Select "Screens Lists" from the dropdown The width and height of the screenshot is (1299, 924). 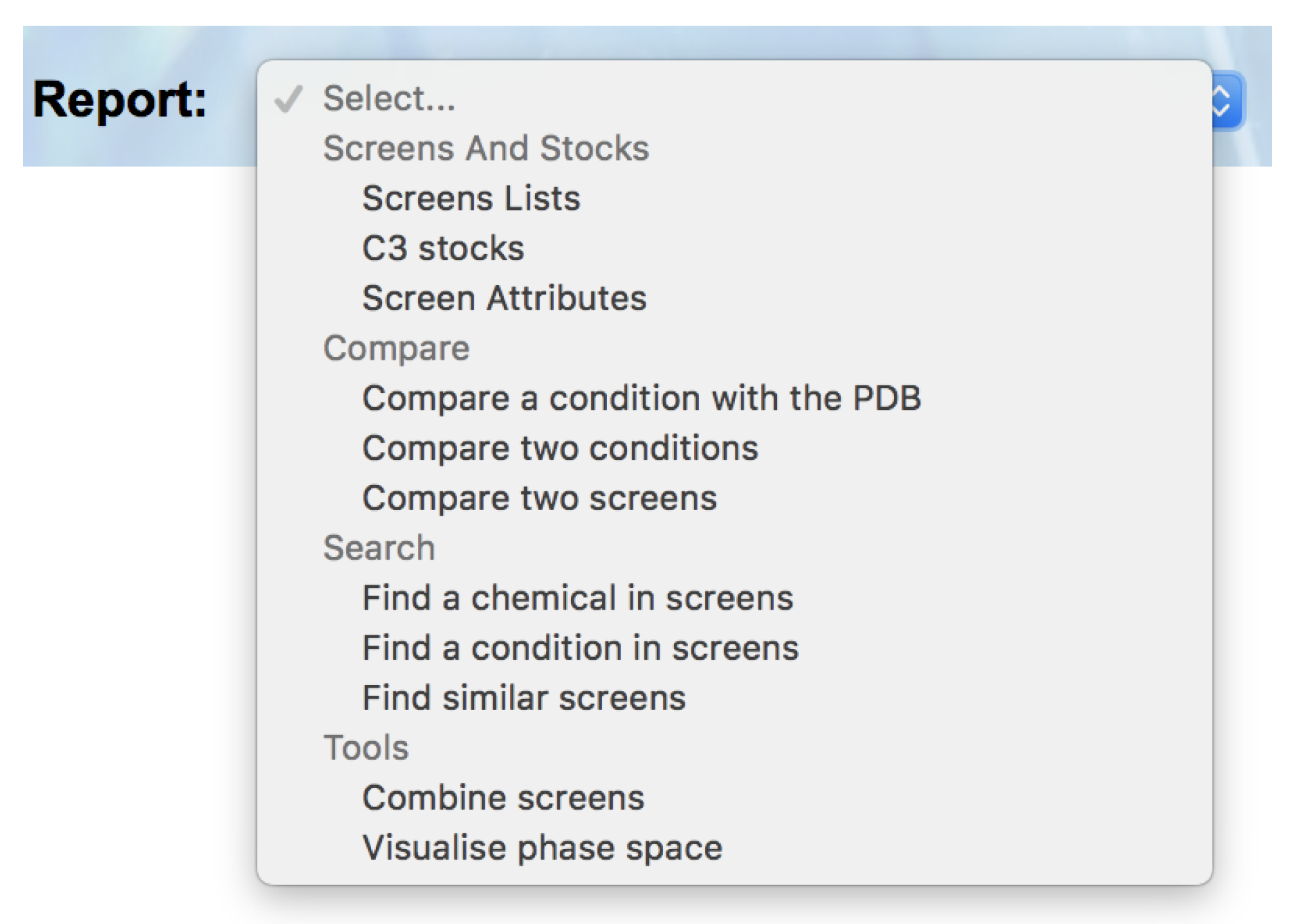coord(471,198)
